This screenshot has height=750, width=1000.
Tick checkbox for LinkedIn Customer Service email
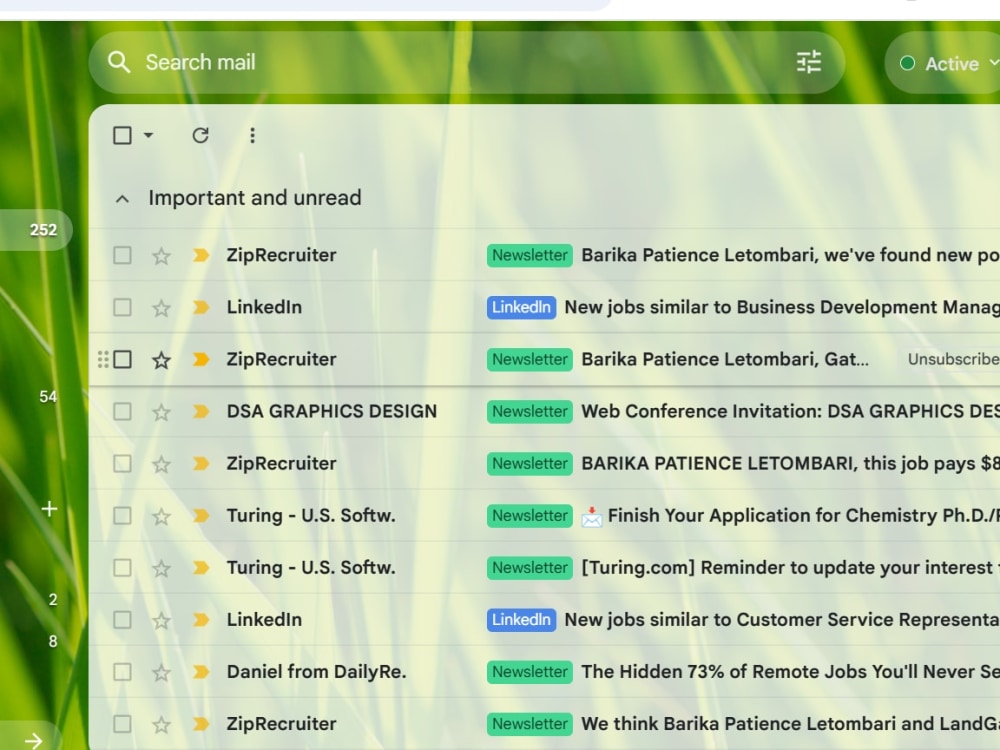(122, 620)
